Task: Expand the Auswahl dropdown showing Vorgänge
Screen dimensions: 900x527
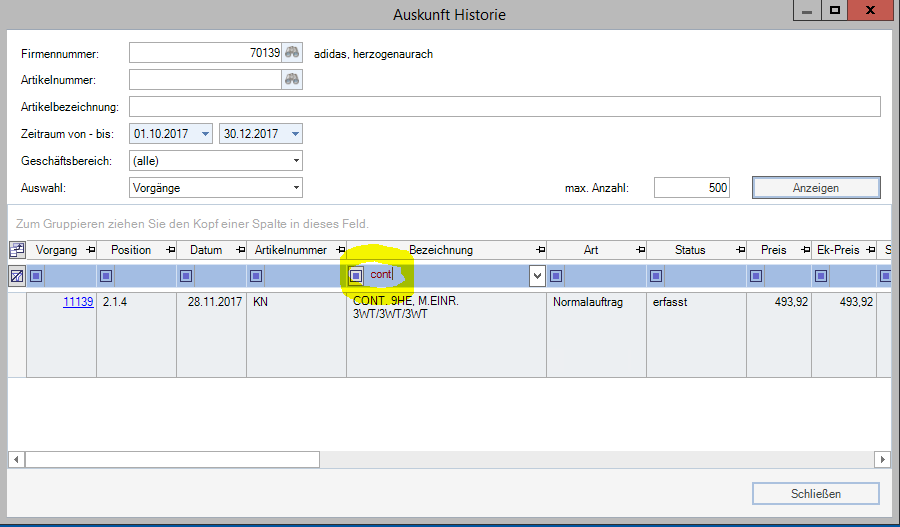Action: point(296,188)
